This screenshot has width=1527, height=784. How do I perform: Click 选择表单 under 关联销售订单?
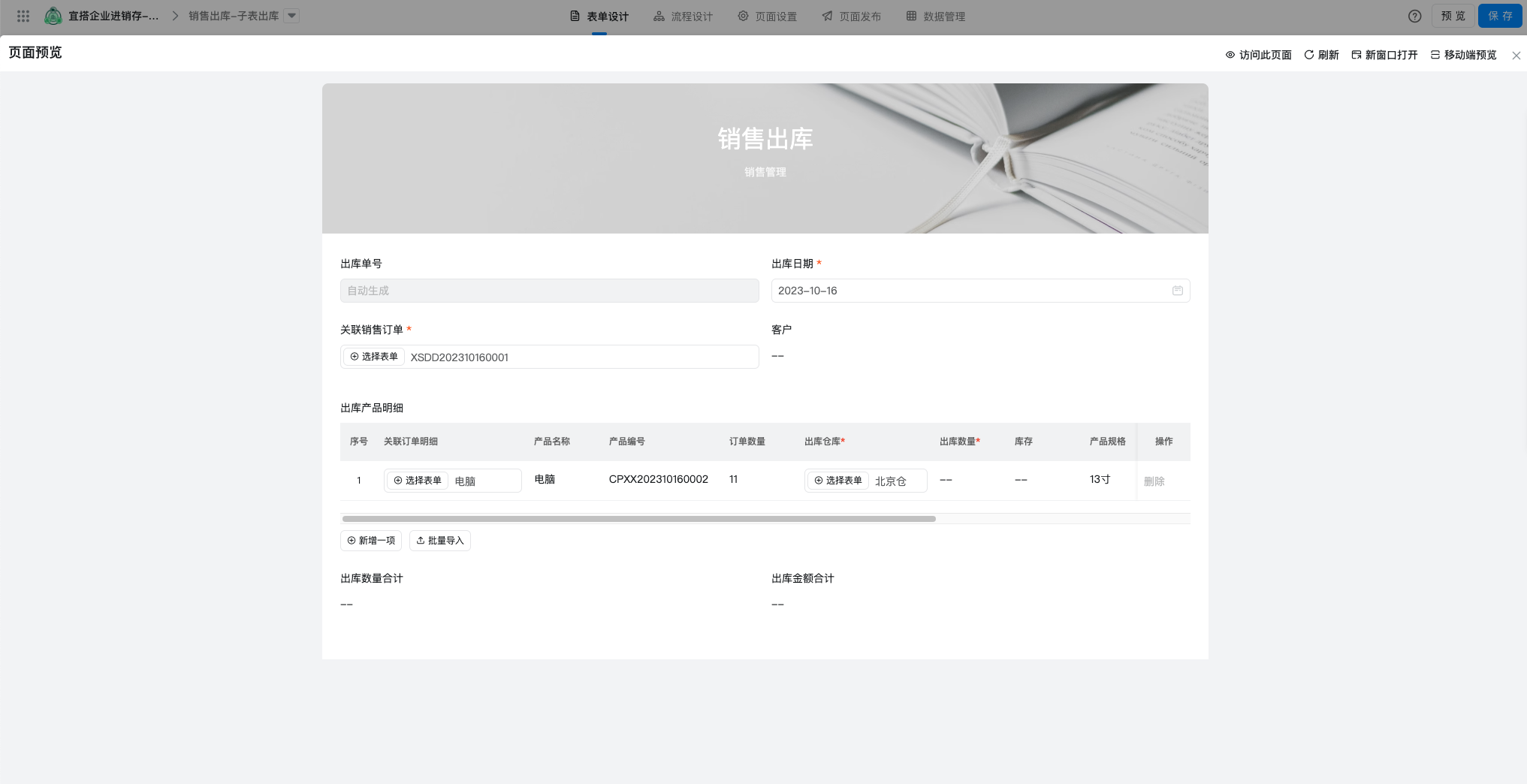[x=374, y=357]
